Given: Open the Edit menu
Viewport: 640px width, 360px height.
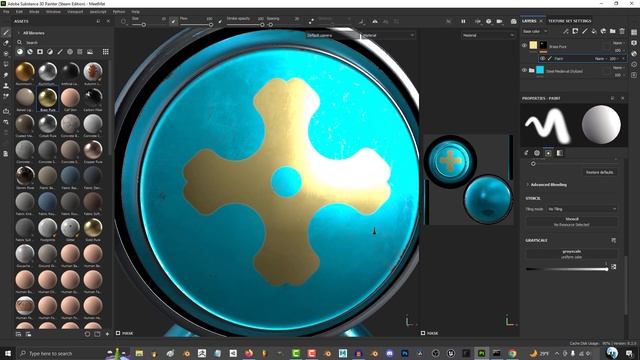Looking at the screenshot, I should [19, 12].
